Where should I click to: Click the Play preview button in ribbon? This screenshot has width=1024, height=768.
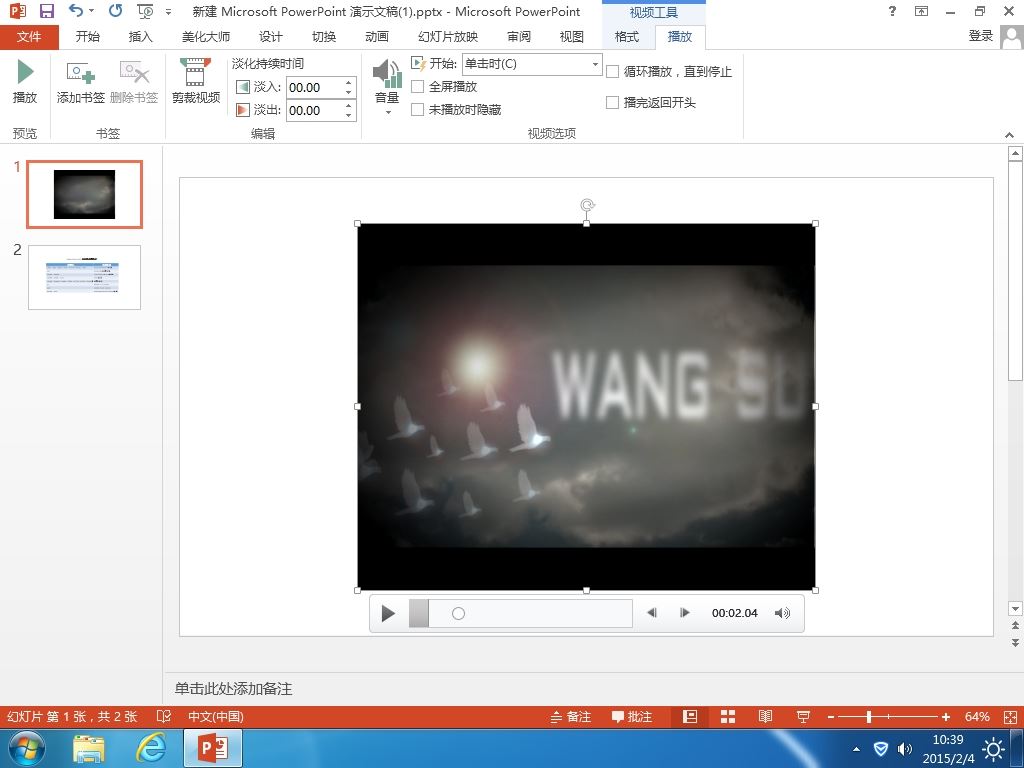coord(25,81)
